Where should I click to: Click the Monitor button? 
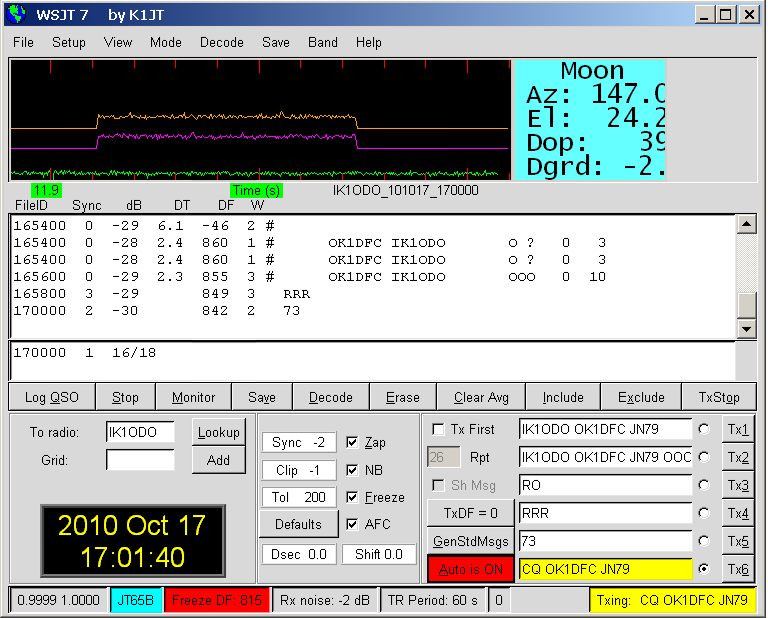pos(193,397)
